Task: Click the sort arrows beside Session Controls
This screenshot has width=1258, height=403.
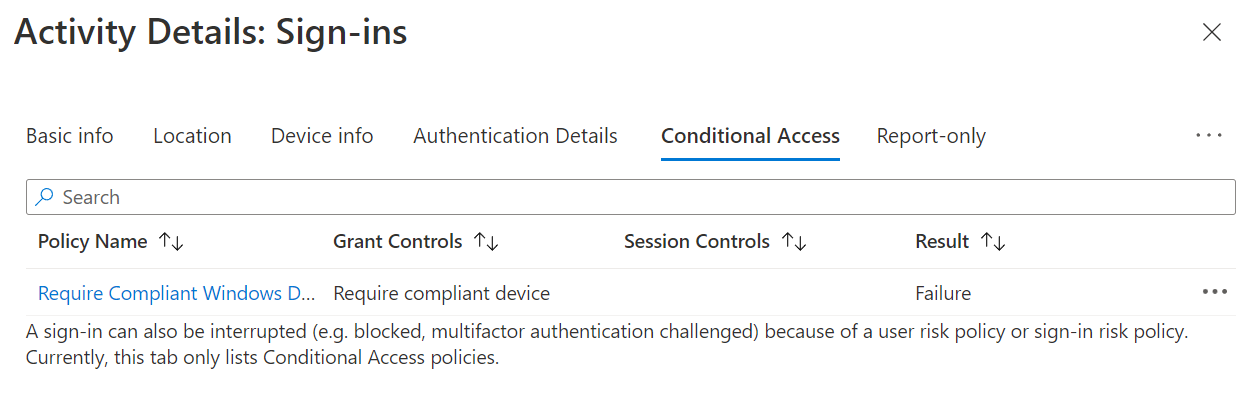Action: pyautogui.click(x=794, y=242)
